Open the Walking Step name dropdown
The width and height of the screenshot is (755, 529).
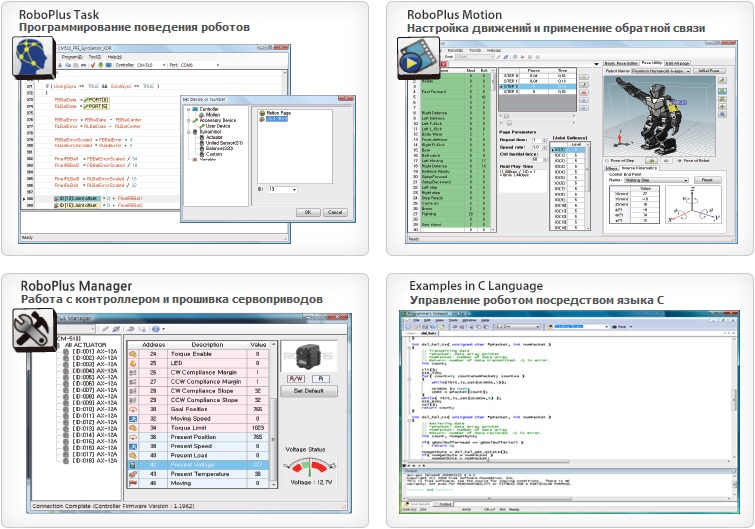pos(686,180)
